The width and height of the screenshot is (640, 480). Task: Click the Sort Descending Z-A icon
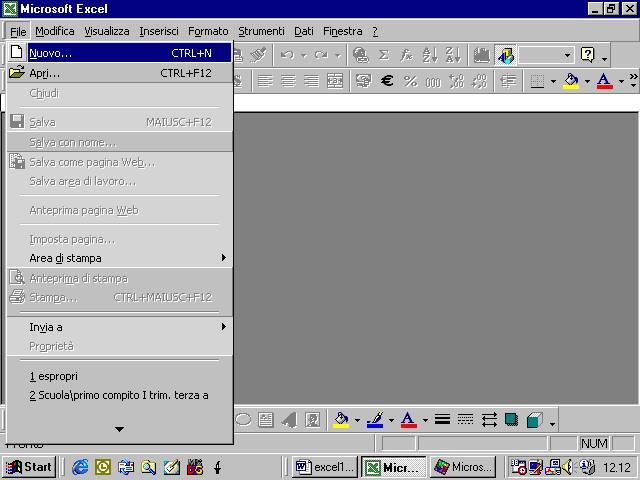pos(453,55)
